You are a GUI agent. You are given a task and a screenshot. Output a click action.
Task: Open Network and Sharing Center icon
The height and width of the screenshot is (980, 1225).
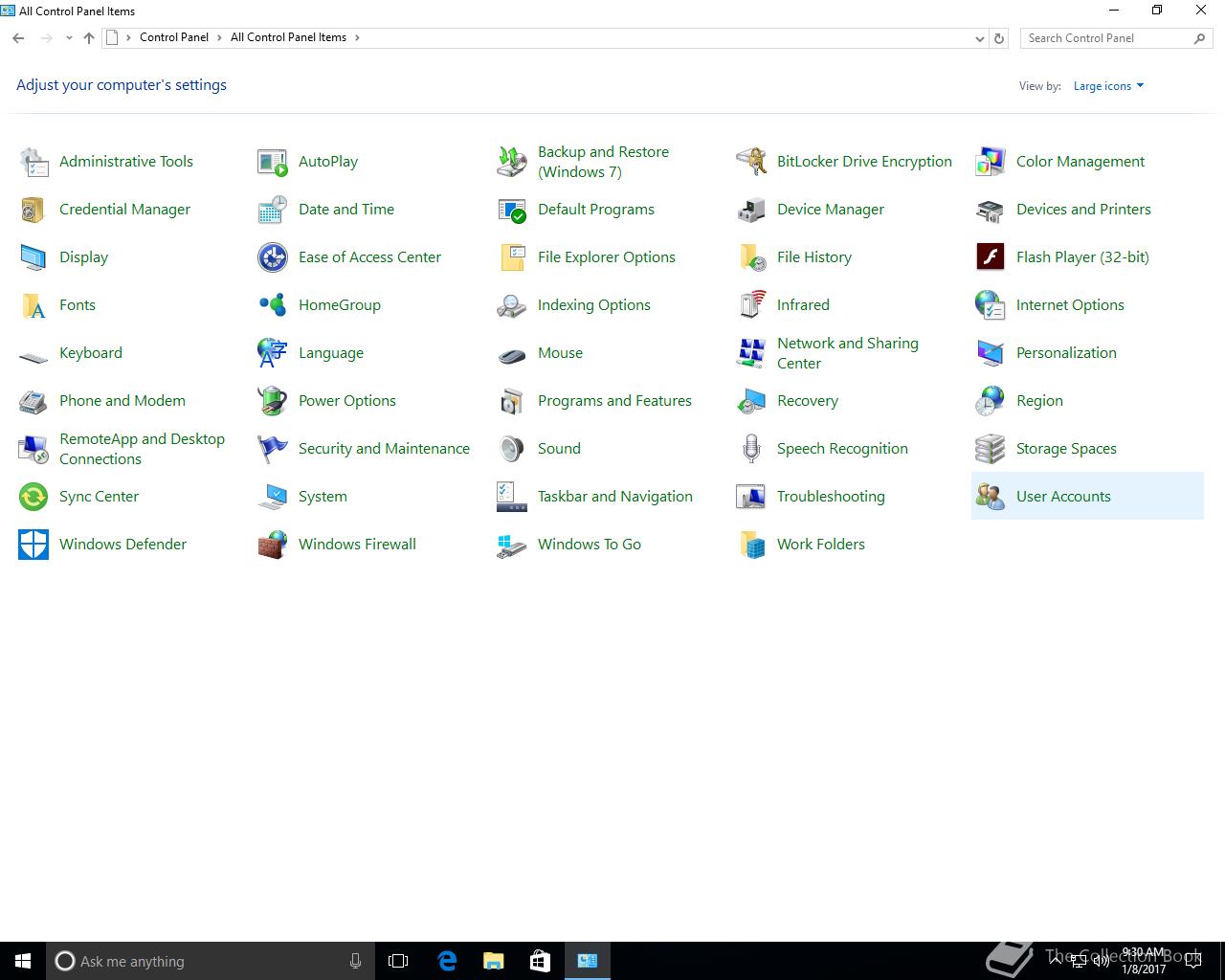[x=751, y=353]
